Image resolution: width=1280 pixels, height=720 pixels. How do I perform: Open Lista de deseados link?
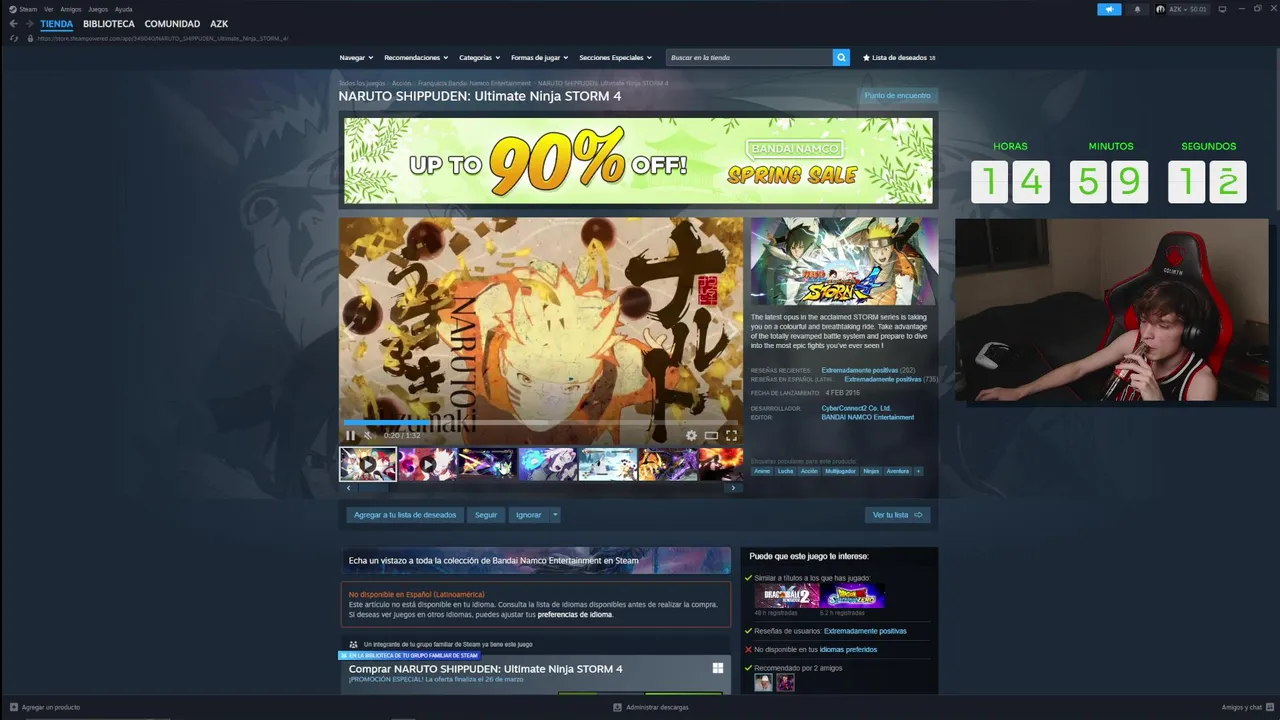point(899,58)
